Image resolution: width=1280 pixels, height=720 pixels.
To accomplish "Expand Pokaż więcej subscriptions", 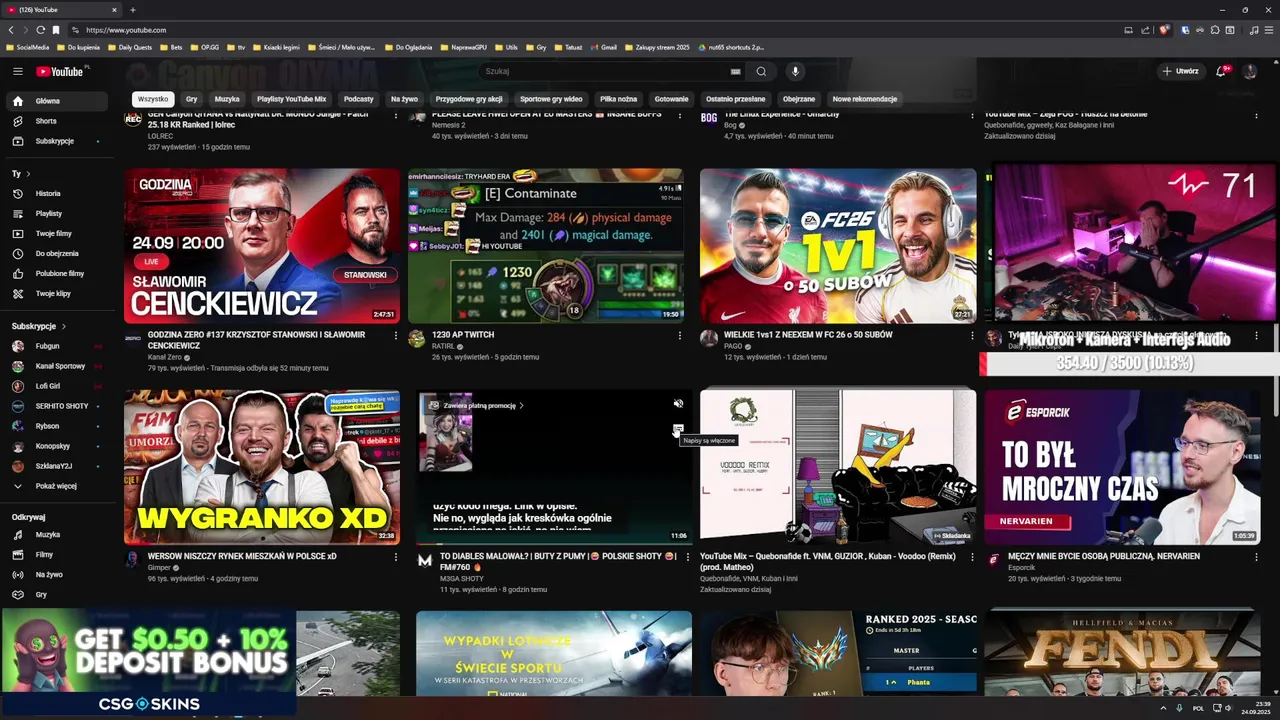I will [x=56, y=486].
